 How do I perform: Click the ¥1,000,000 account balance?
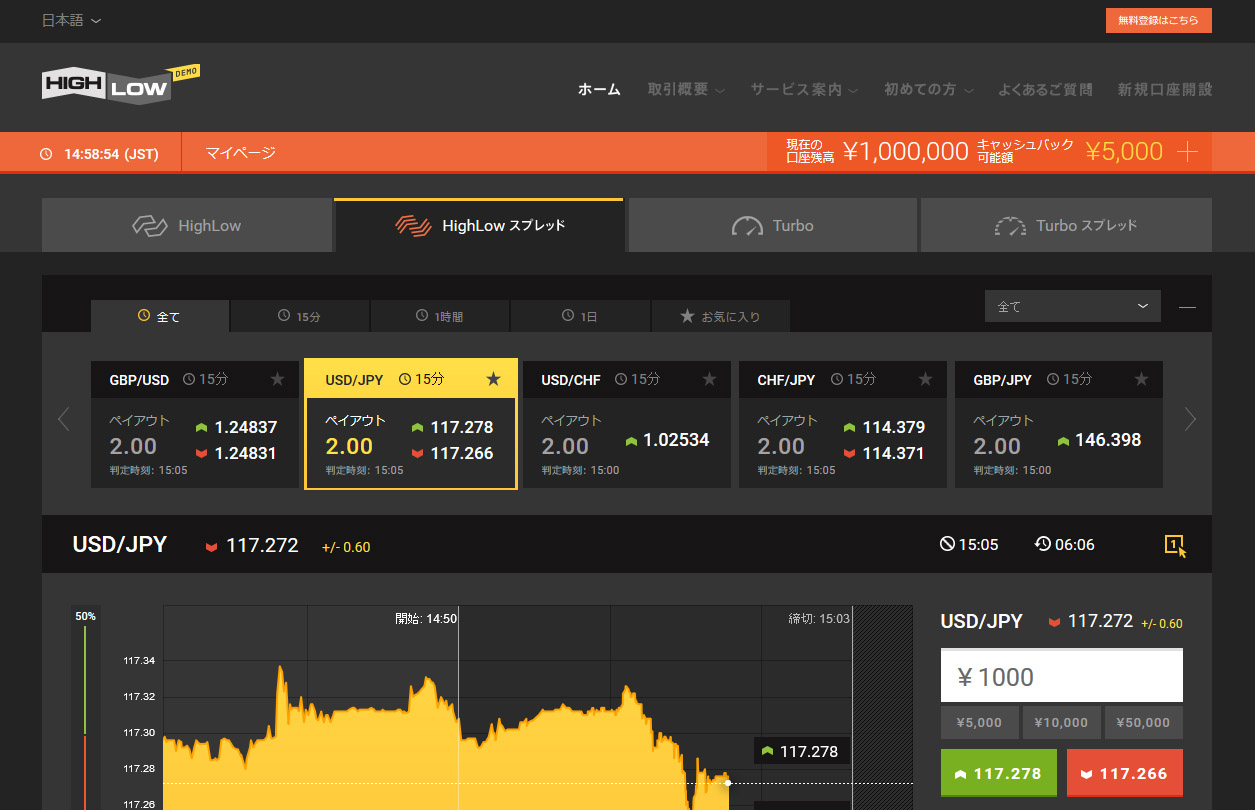[906, 152]
